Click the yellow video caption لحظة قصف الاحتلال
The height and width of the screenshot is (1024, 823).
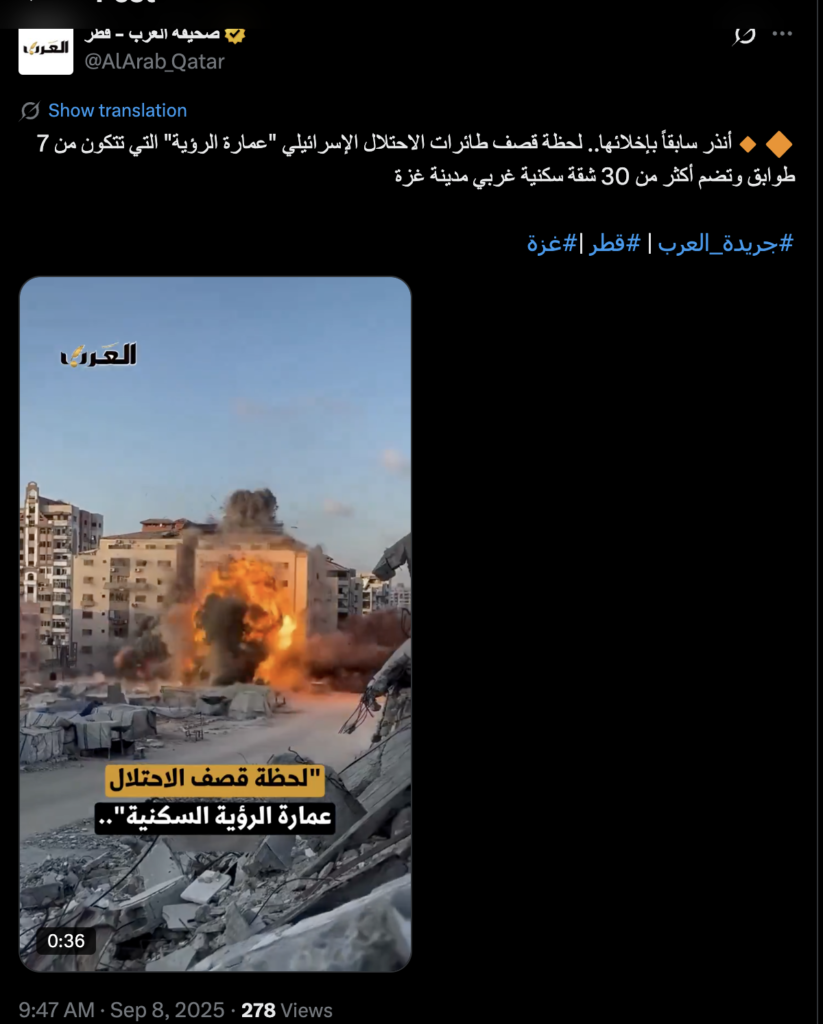click(215, 779)
